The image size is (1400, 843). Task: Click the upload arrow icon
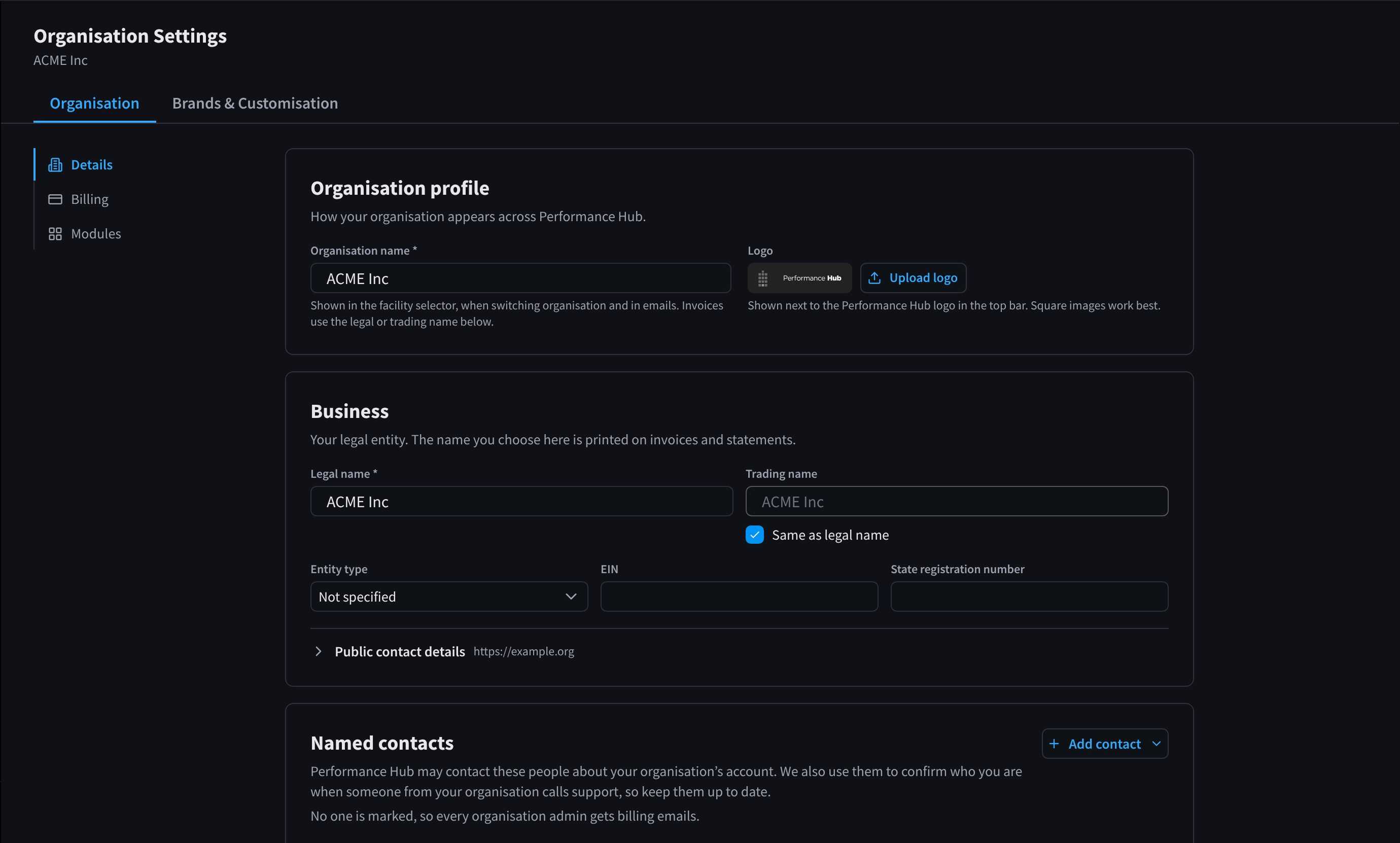pyautogui.click(x=874, y=278)
